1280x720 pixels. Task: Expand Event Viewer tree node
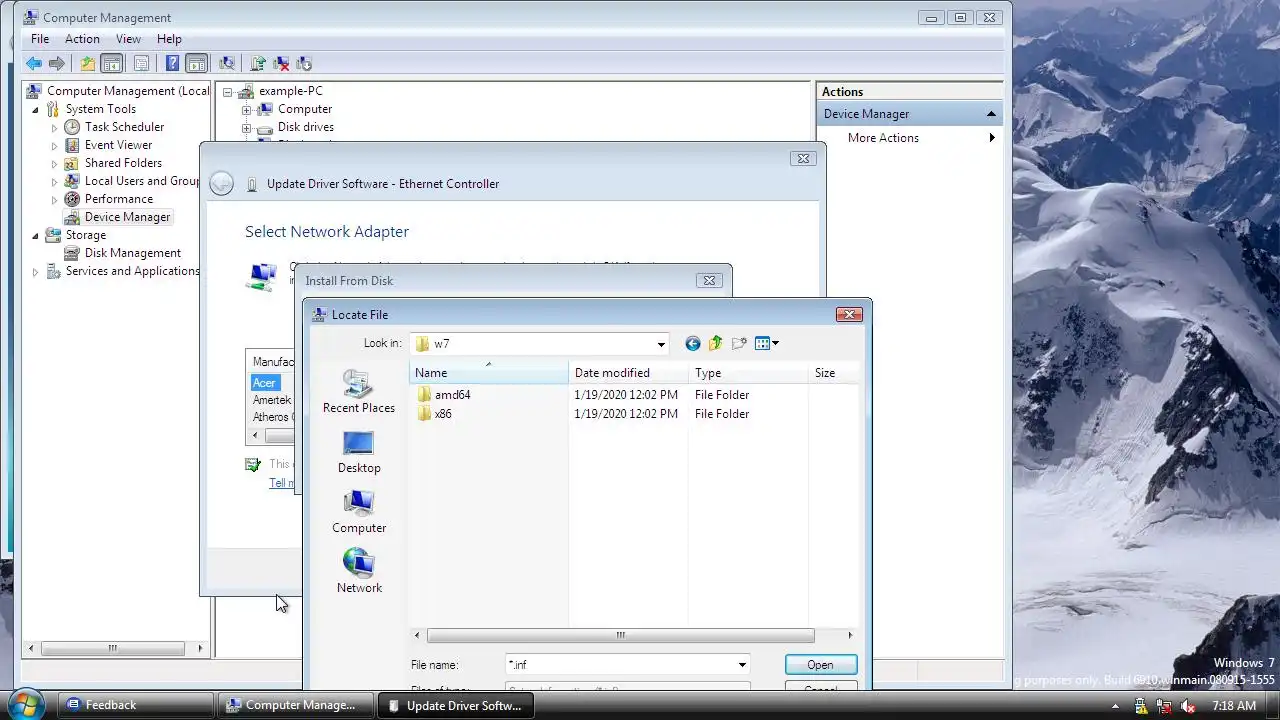click(x=55, y=145)
